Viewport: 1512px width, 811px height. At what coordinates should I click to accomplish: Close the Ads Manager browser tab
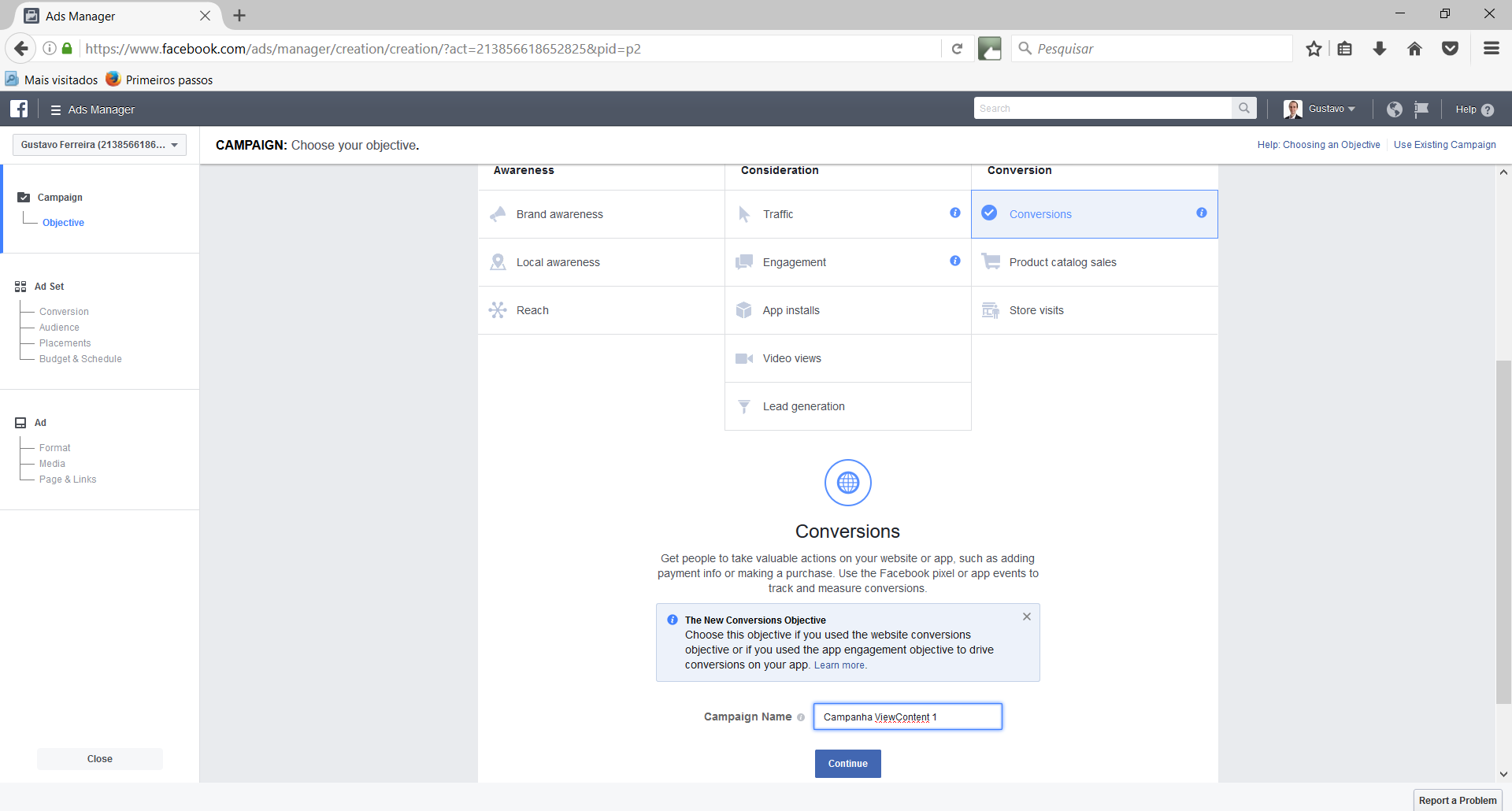205,16
